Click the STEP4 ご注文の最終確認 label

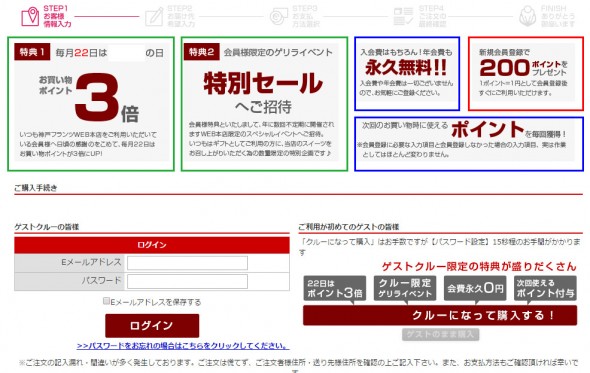(x=432, y=16)
